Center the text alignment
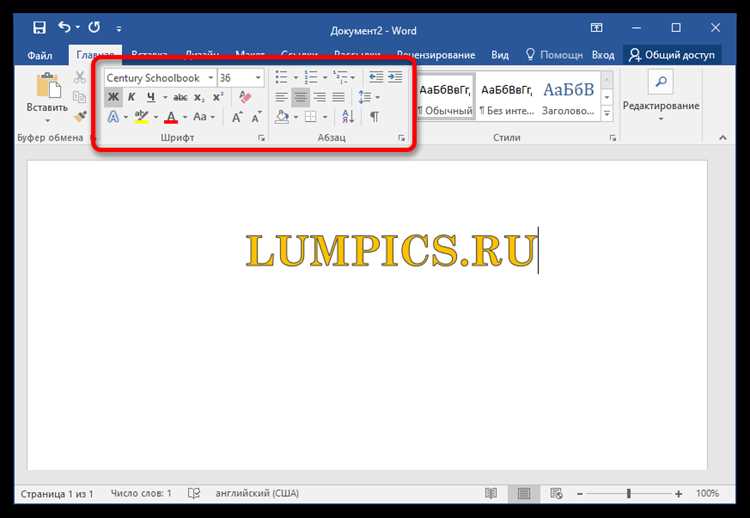Image resolution: width=750 pixels, height=518 pixels. click(x=300, y=98)
